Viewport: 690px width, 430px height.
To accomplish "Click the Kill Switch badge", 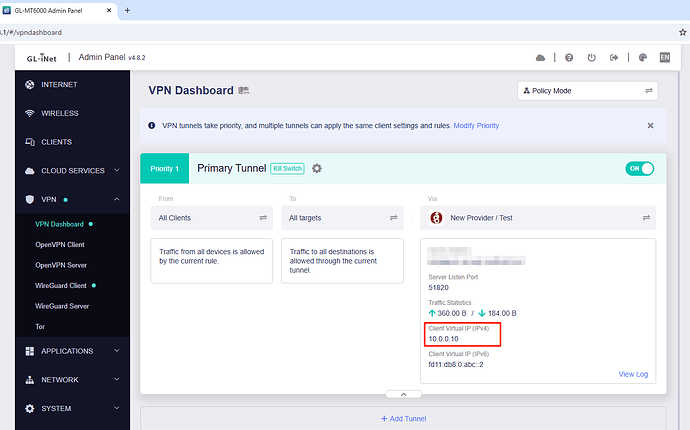I will [286, 168].
